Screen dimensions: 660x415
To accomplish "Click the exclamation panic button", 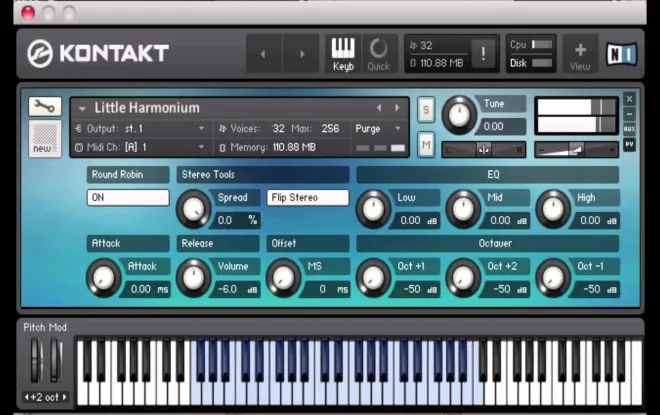I will pos(483,53).
